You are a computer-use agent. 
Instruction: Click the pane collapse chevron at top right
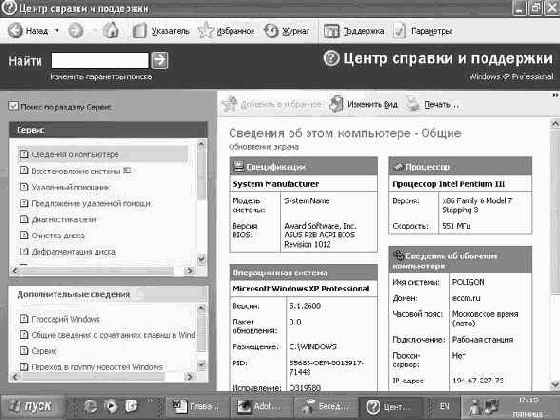(555, 95)
